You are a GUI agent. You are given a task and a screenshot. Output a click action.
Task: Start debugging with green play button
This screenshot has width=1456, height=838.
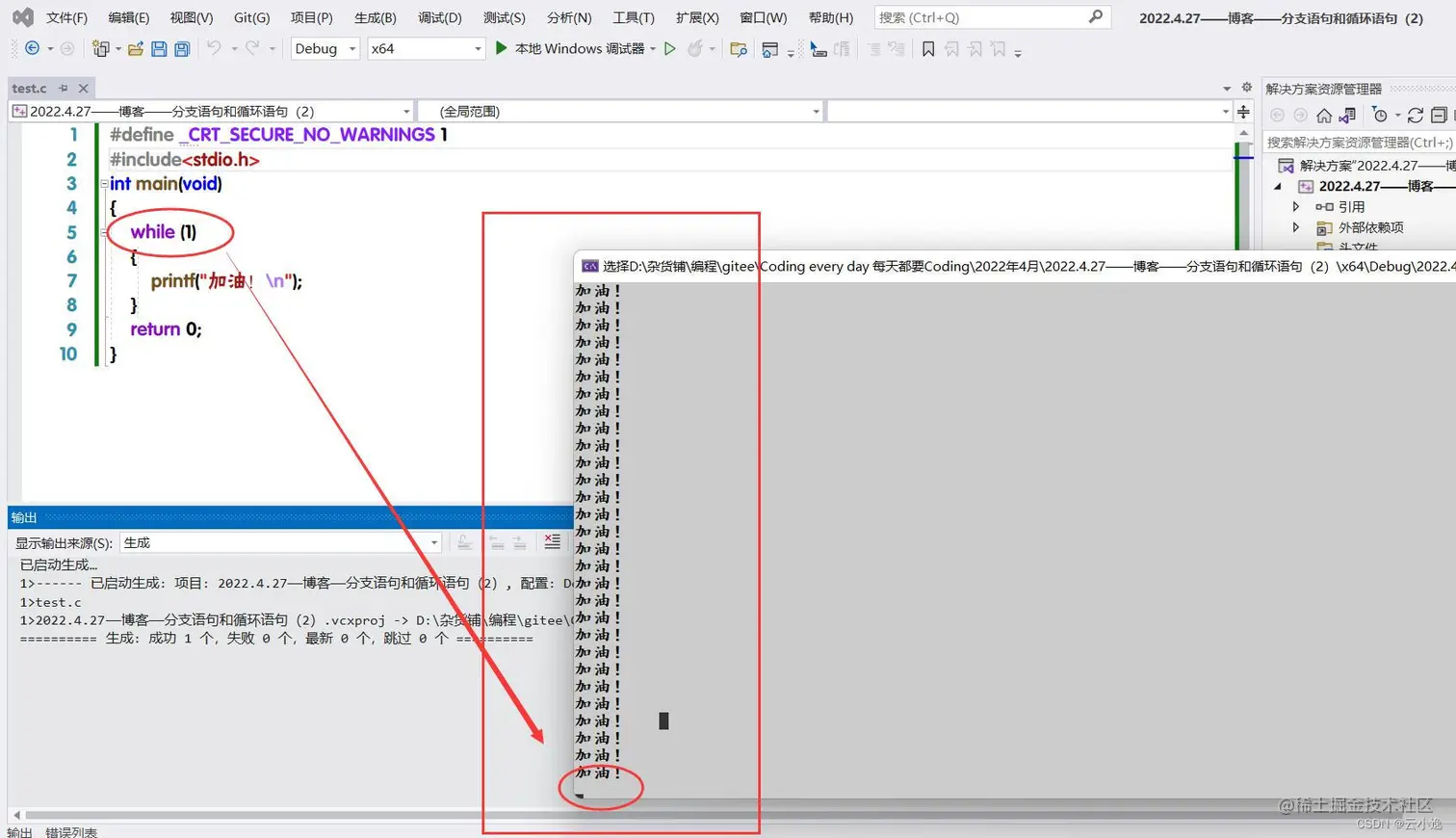[x=501, y=48]
